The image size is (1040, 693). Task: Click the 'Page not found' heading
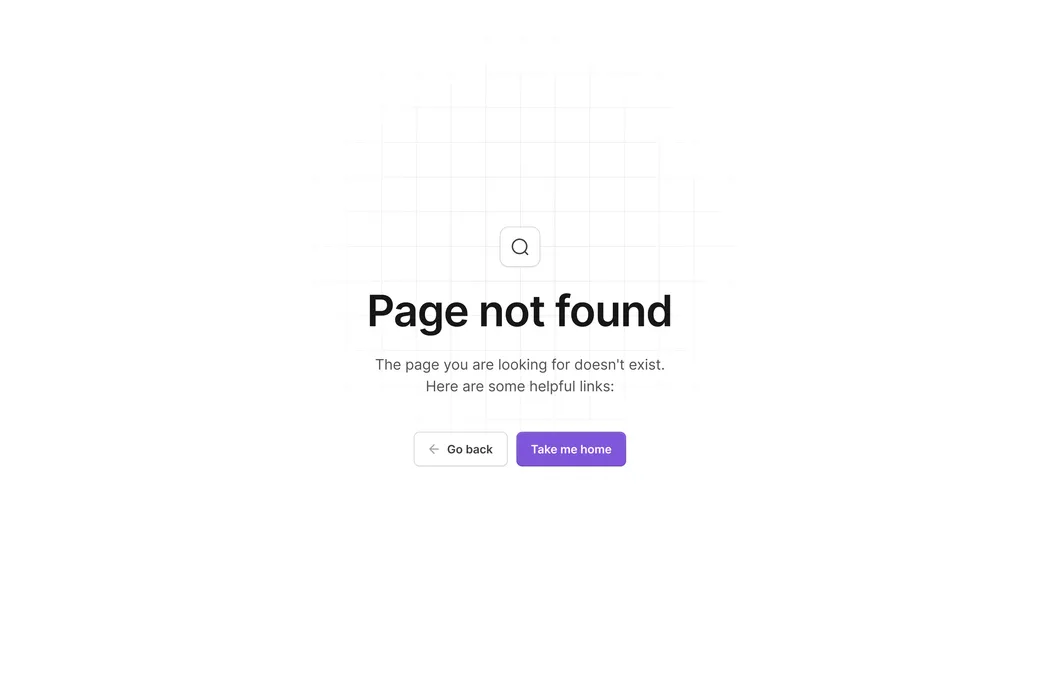point(520,311)
